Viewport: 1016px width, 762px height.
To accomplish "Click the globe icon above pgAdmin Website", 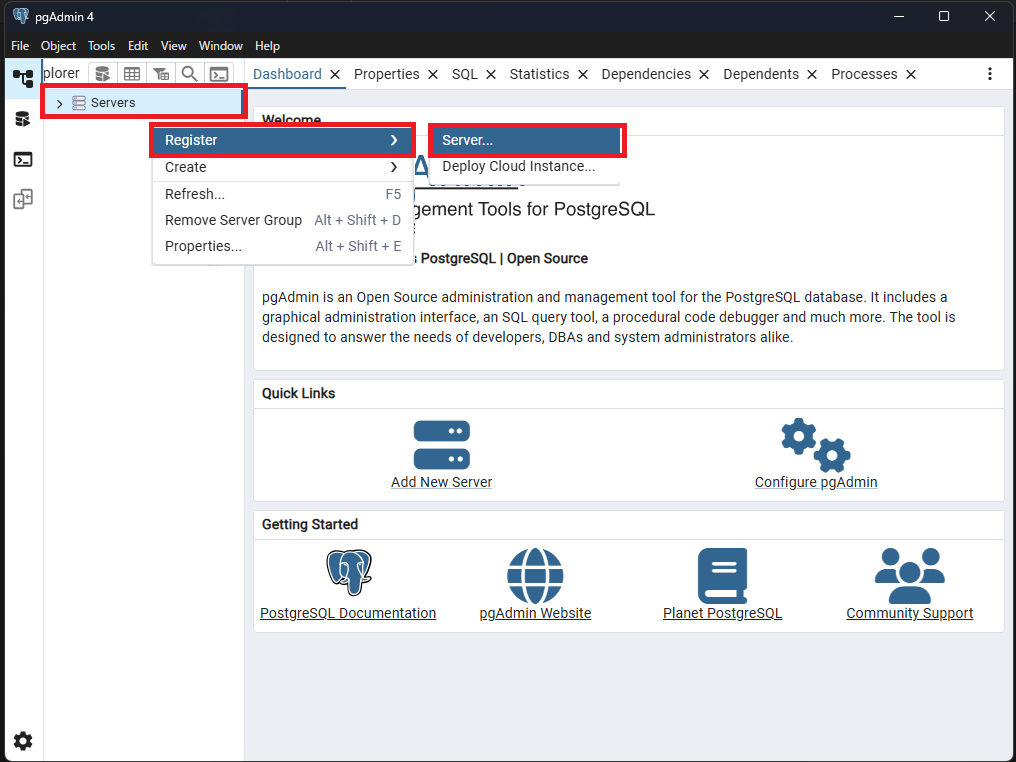I will (x=535, y=575).
